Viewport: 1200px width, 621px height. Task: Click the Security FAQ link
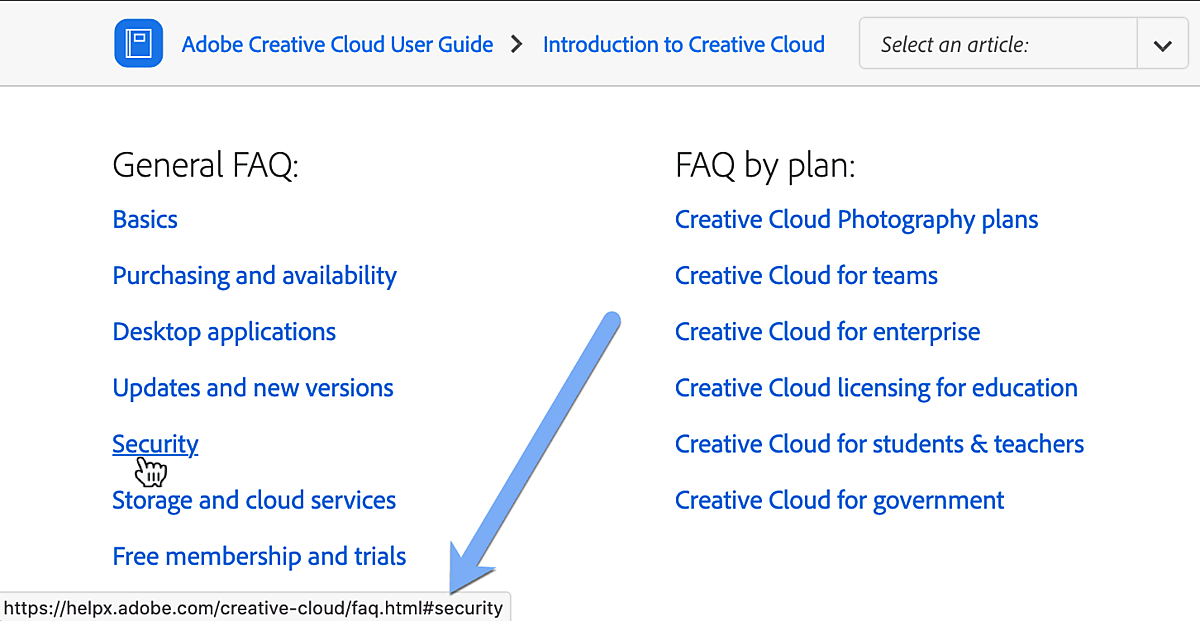tap(155, 444)
